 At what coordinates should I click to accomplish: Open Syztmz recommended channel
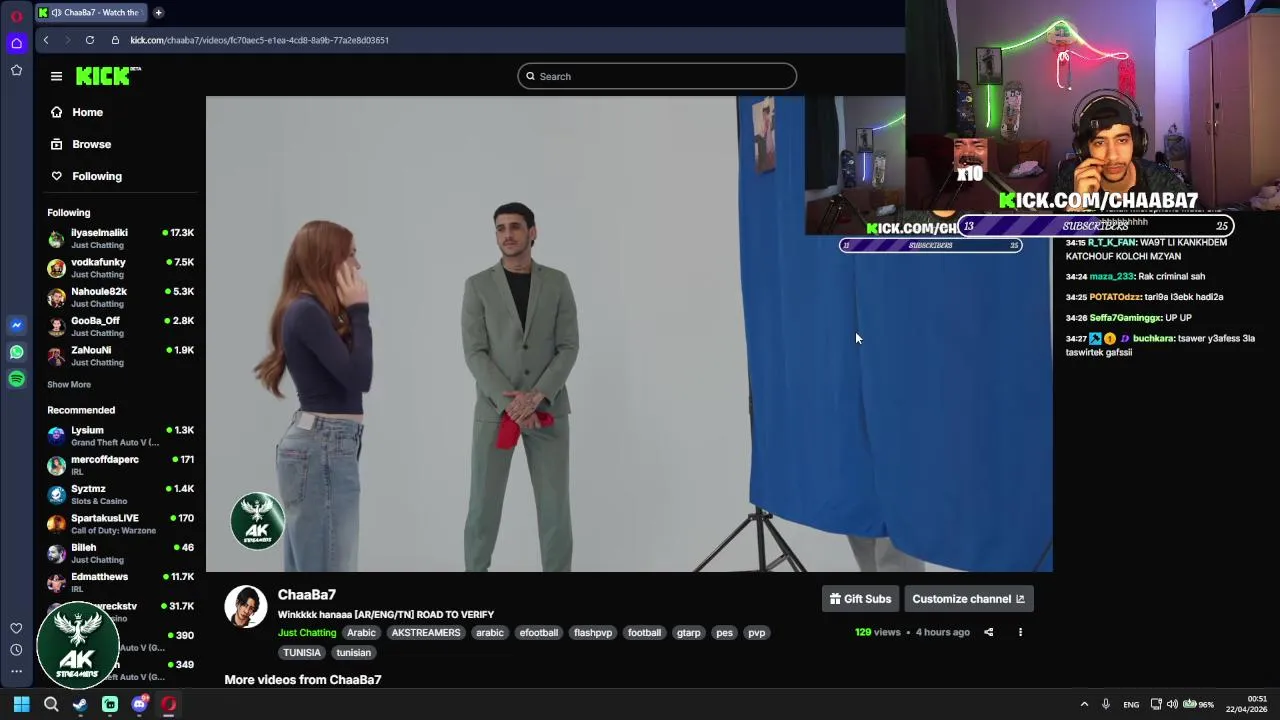click(120, 494)
